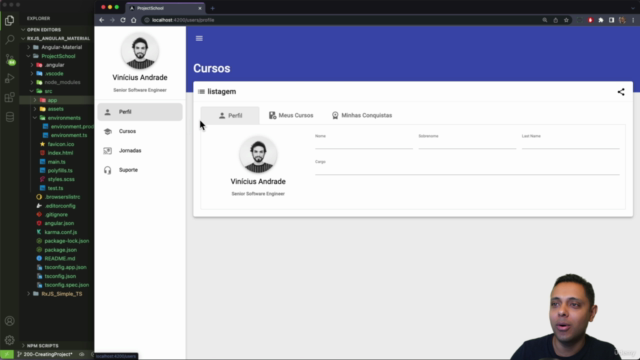640x360 pixels.
Task: Click the browser forward arrow
Action: click(112, 20)
